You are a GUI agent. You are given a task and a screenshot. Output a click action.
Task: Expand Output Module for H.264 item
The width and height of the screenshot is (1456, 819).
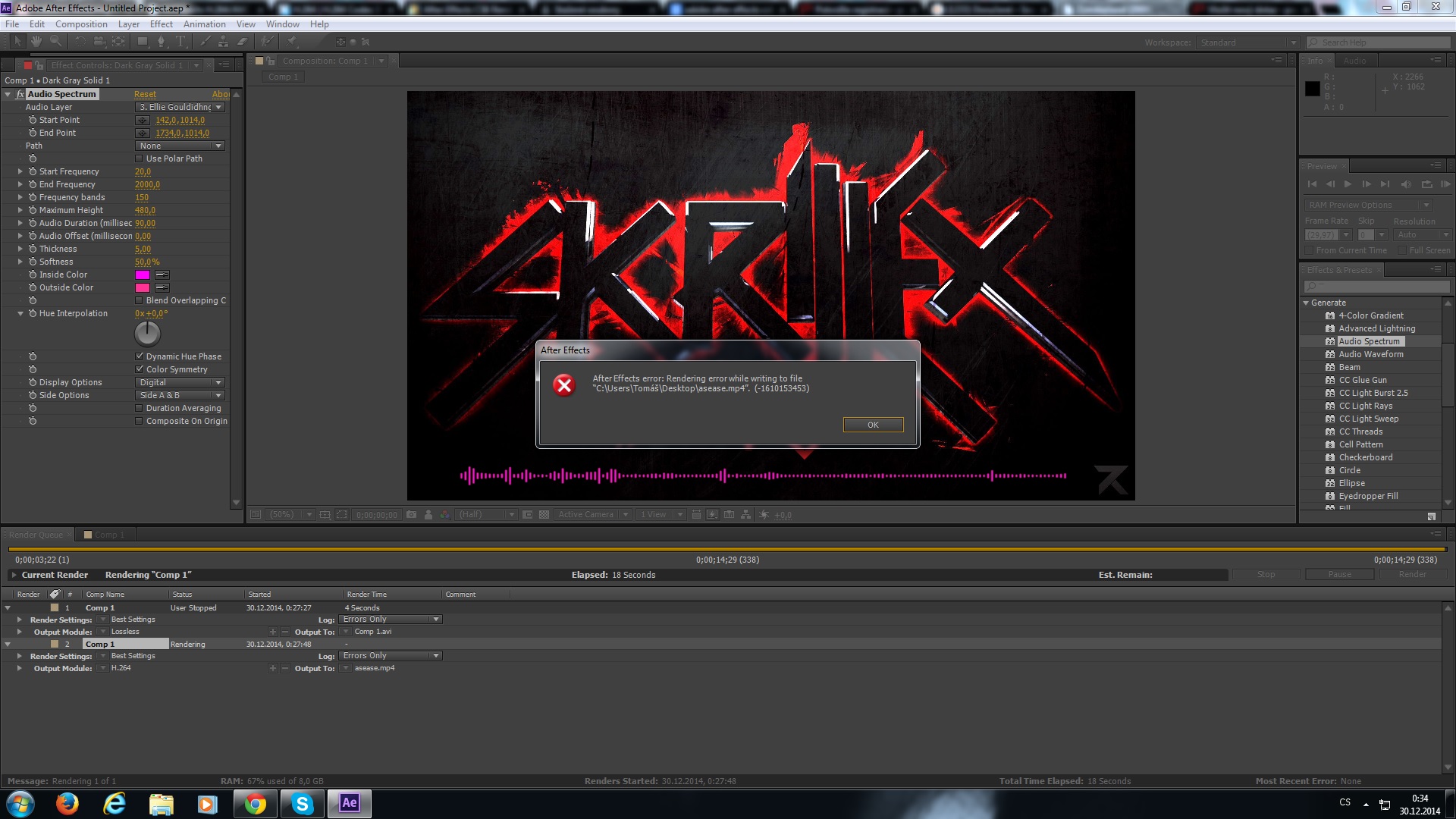click(20, 668)
